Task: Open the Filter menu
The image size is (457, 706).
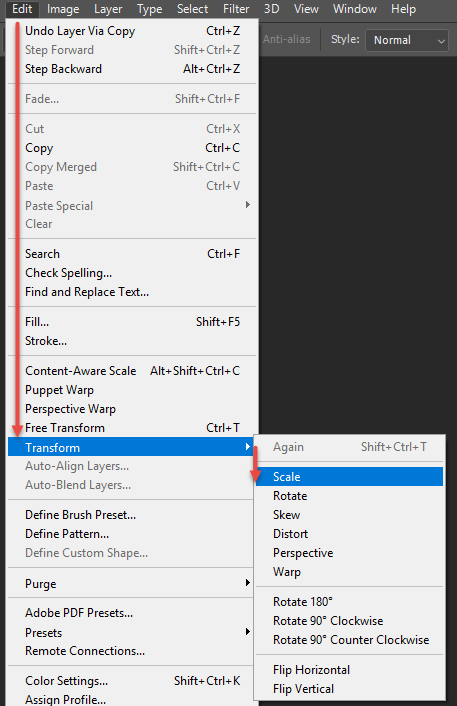Action: click(x=236, y=9)
